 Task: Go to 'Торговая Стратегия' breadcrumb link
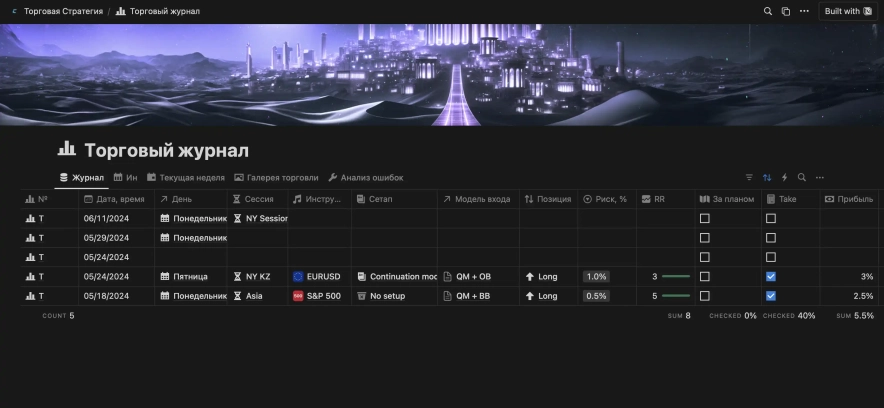click(x=62, y=11)
